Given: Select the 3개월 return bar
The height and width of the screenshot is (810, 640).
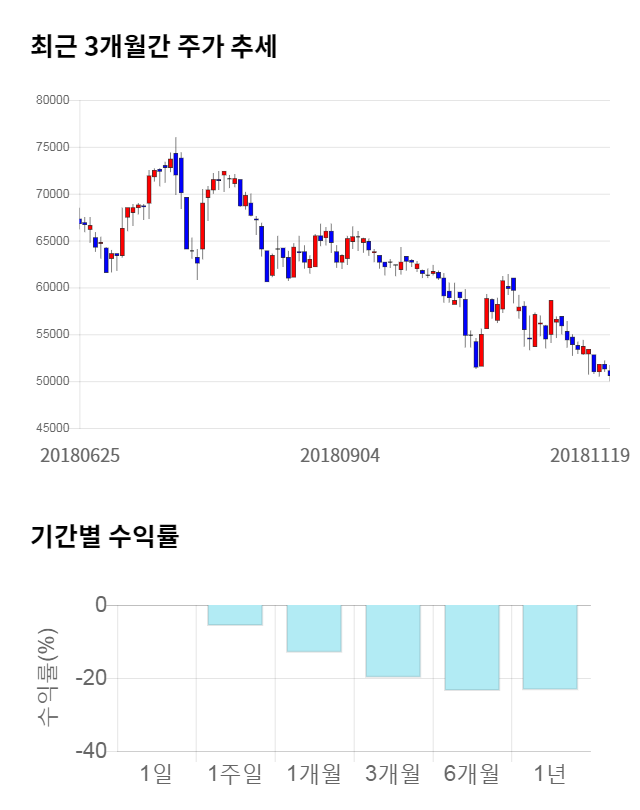Looking at the screenshot, I should click(392, 641).
